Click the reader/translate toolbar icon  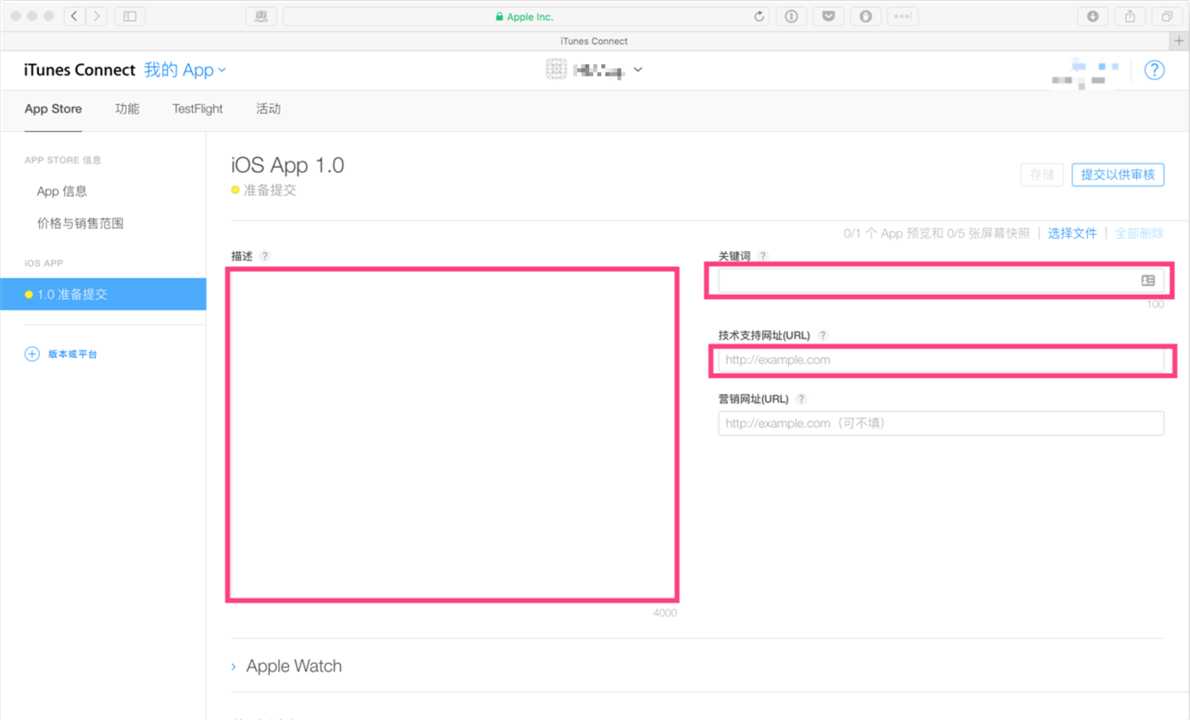click(x=261, y=16)
